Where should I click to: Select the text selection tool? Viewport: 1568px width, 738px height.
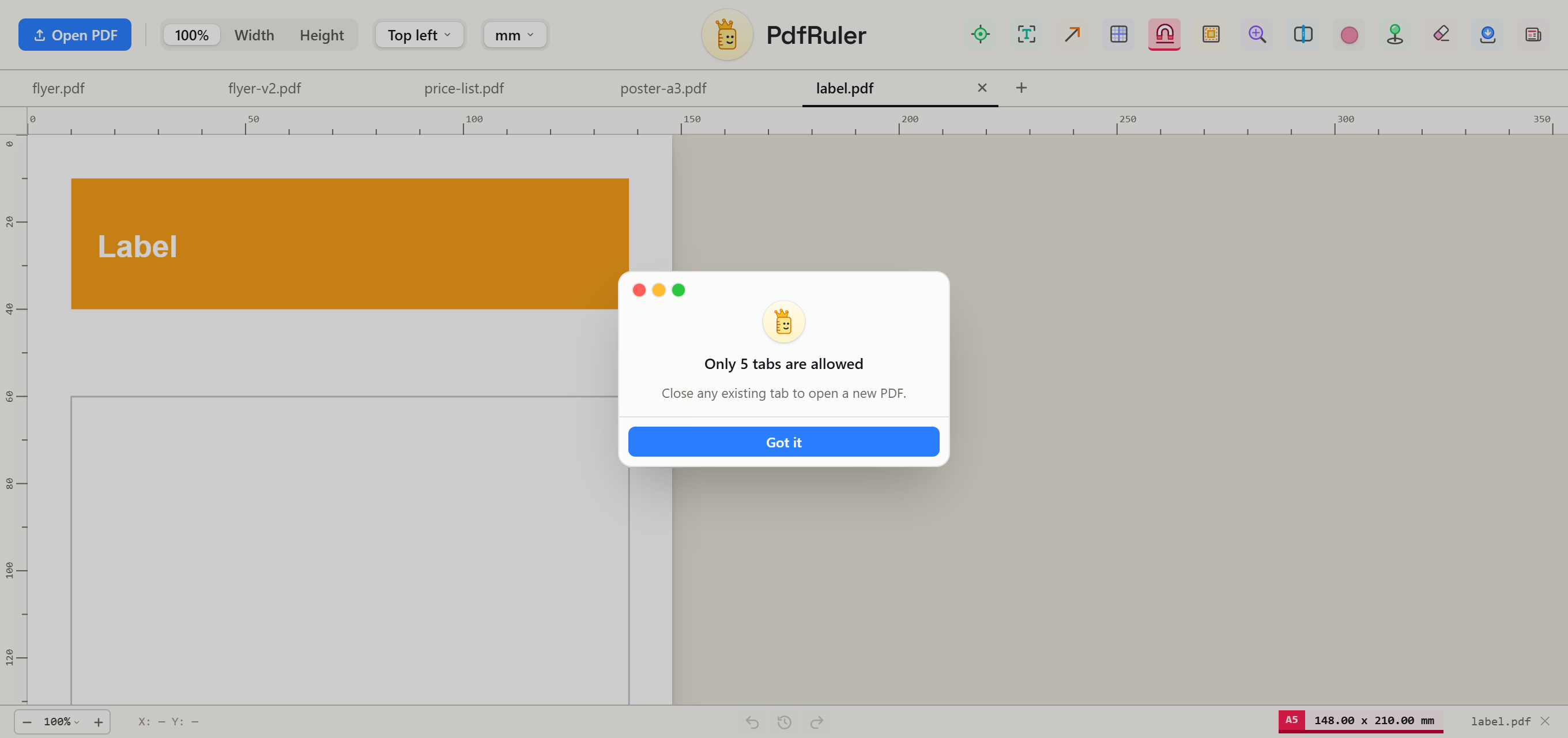pyautogui.click(x=1026, y=35)
